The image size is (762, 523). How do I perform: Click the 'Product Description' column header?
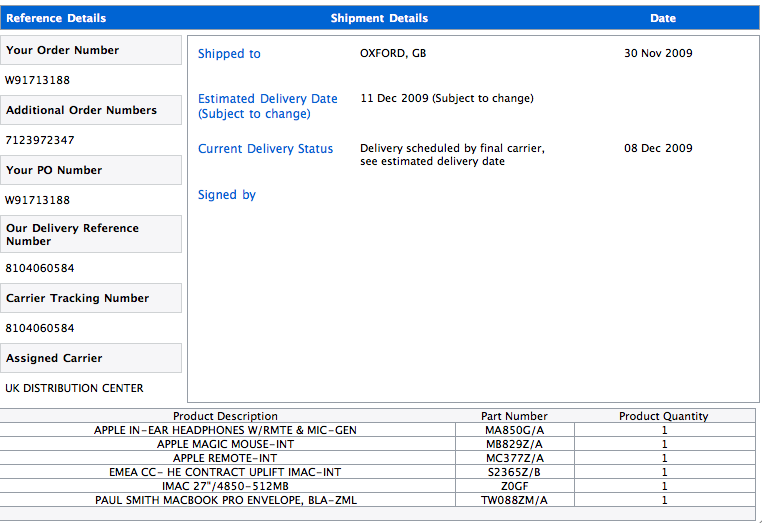click(x=225, y=416)
